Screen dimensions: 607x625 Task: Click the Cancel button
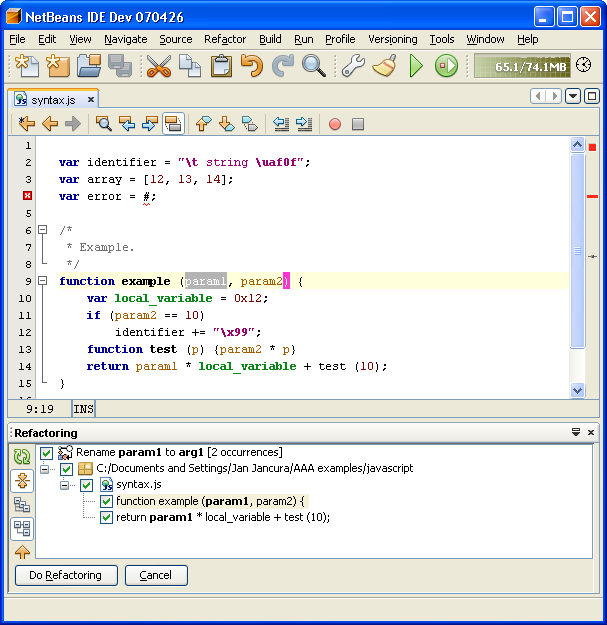point(156,575)
